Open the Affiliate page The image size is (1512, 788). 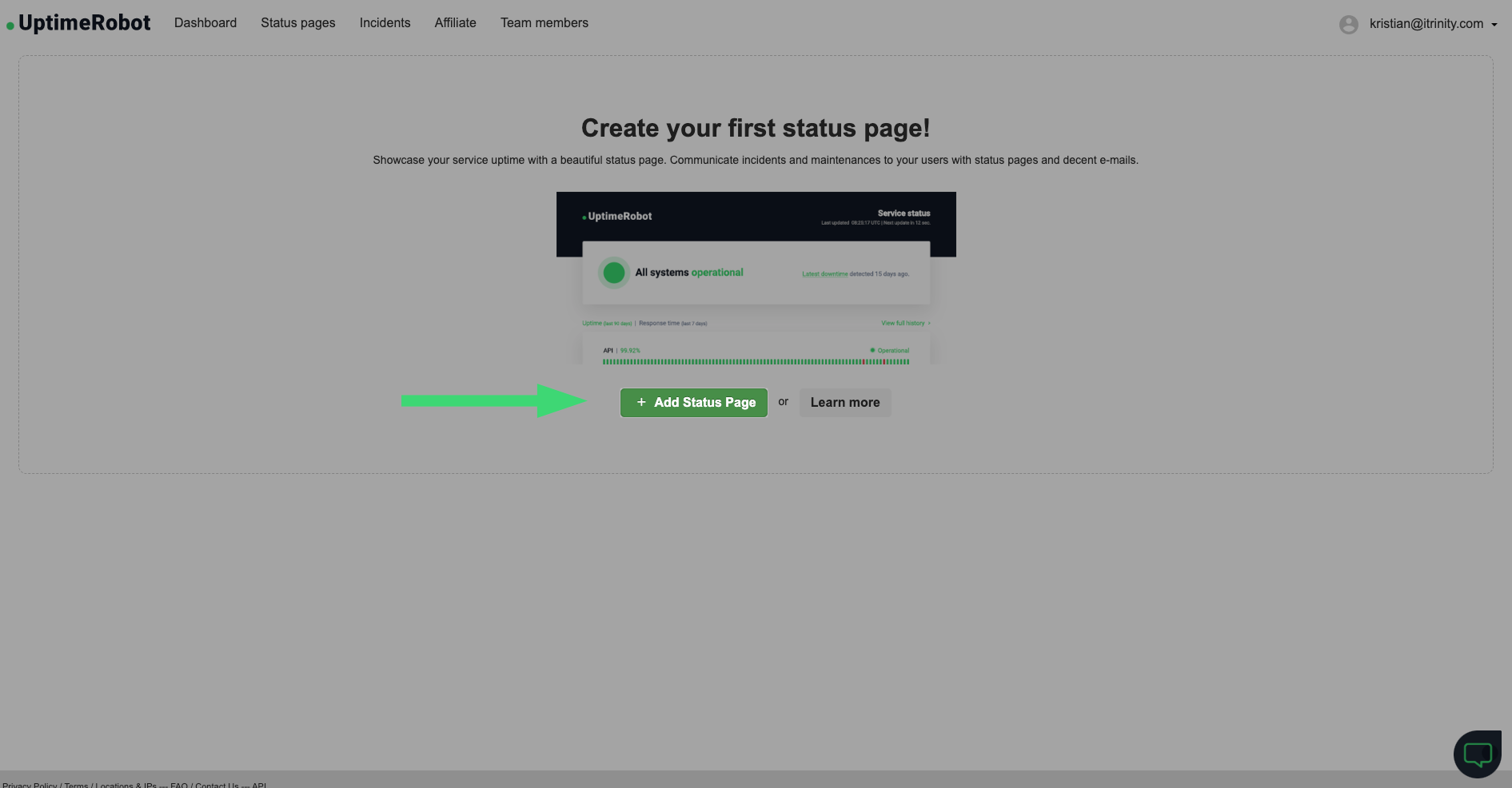click(456, 23)
